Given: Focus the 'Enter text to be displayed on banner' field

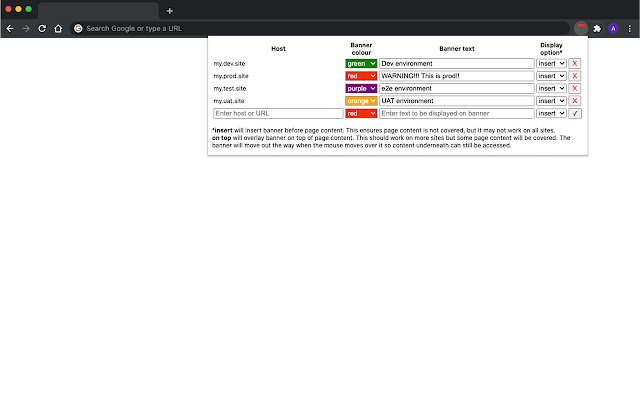Looking at the screenshot, I should (457, 113).
